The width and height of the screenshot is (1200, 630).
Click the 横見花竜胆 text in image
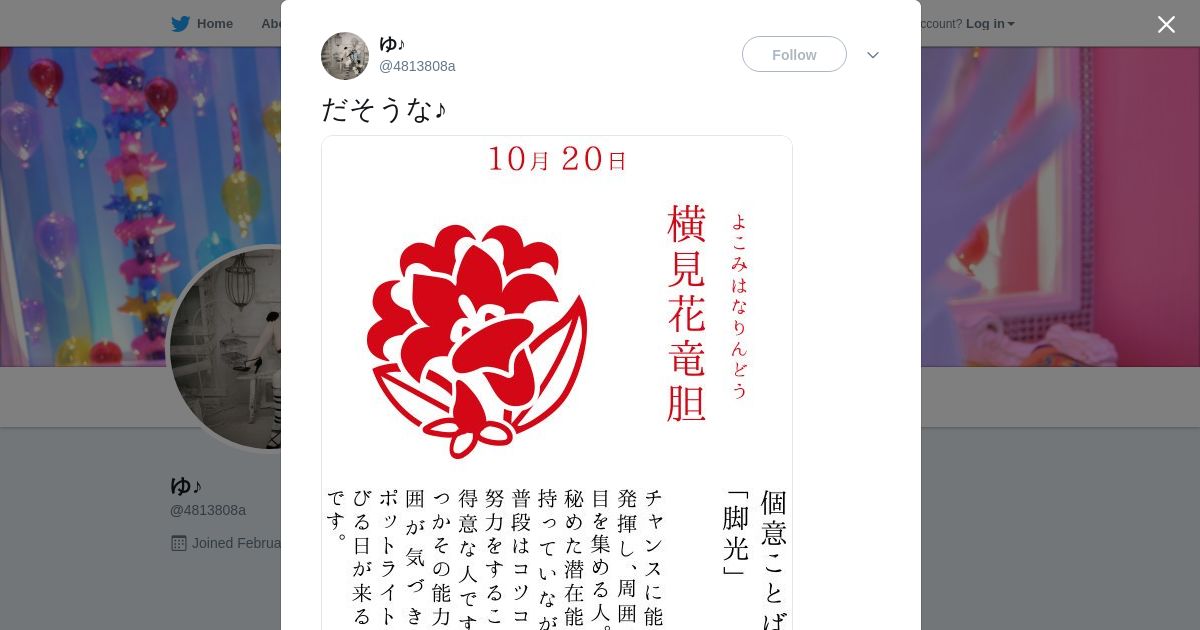(687, 313)
